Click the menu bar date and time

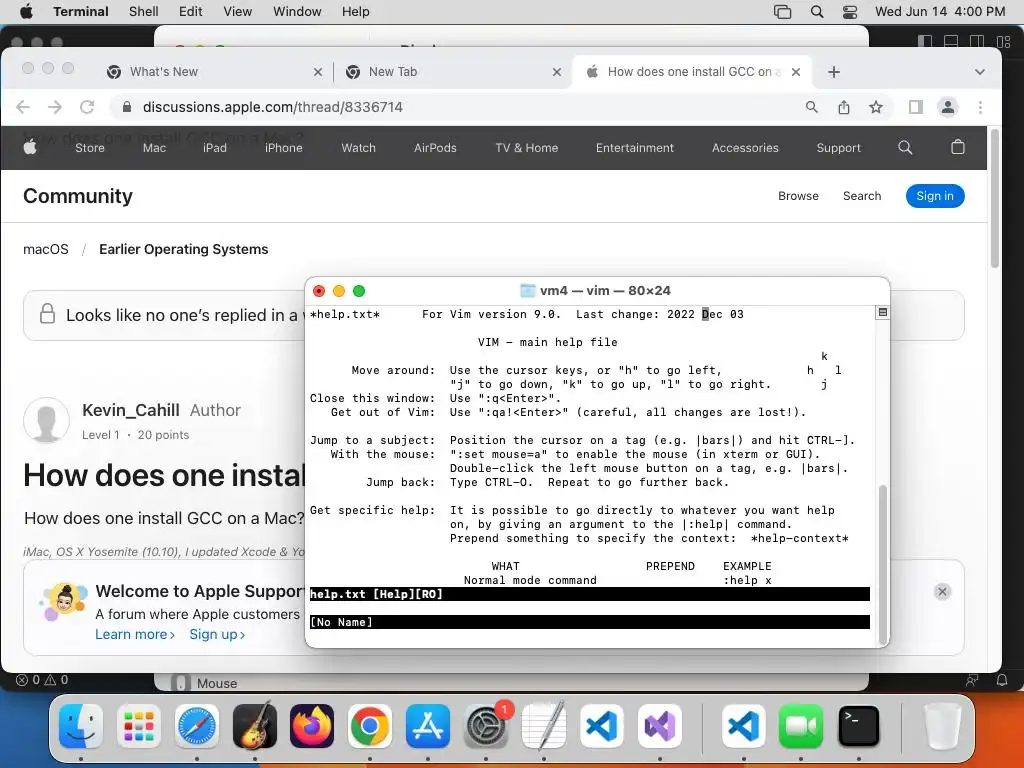(940, 12)
